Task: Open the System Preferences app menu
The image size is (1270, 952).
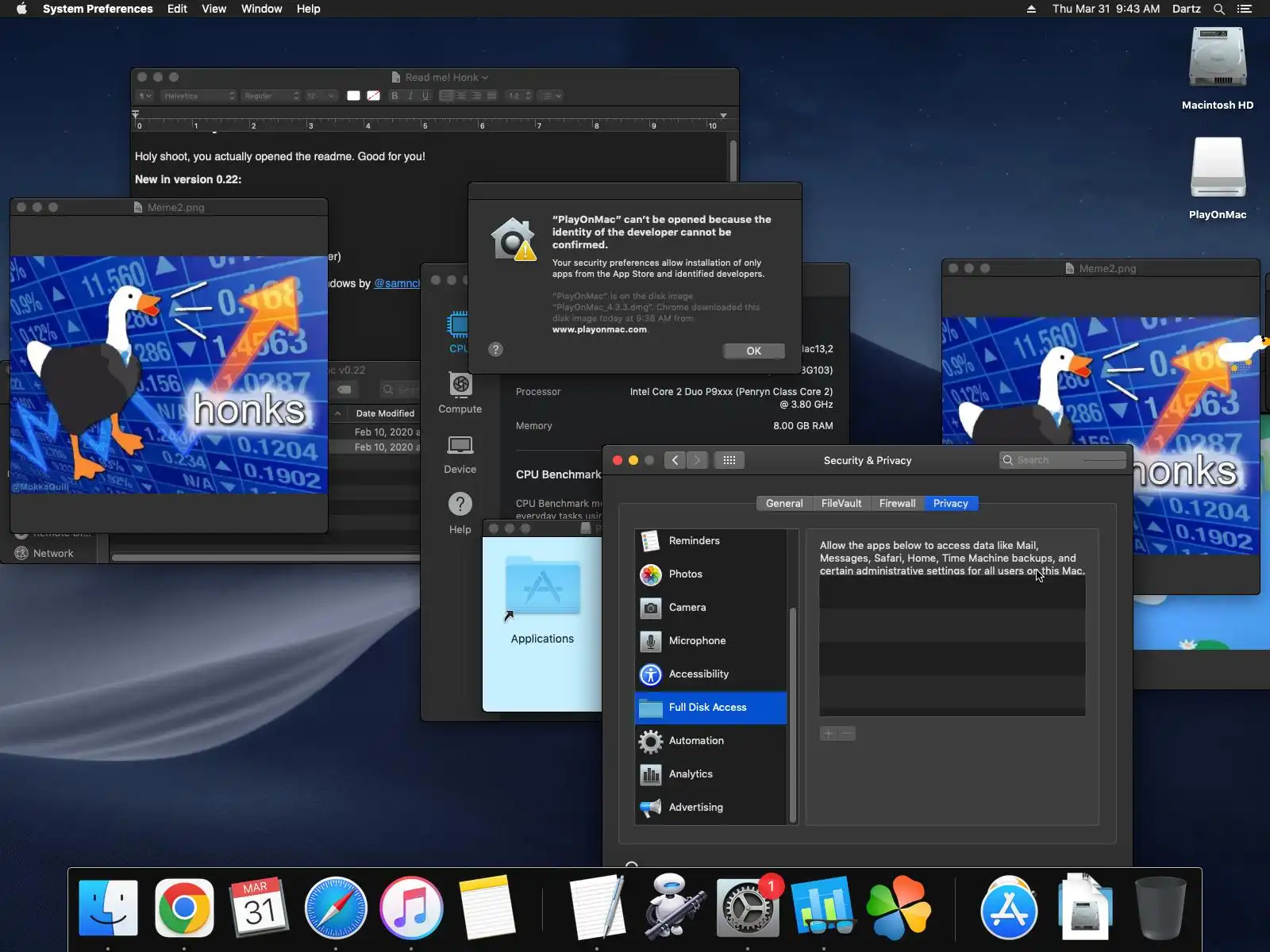Action: coord(98,9)
